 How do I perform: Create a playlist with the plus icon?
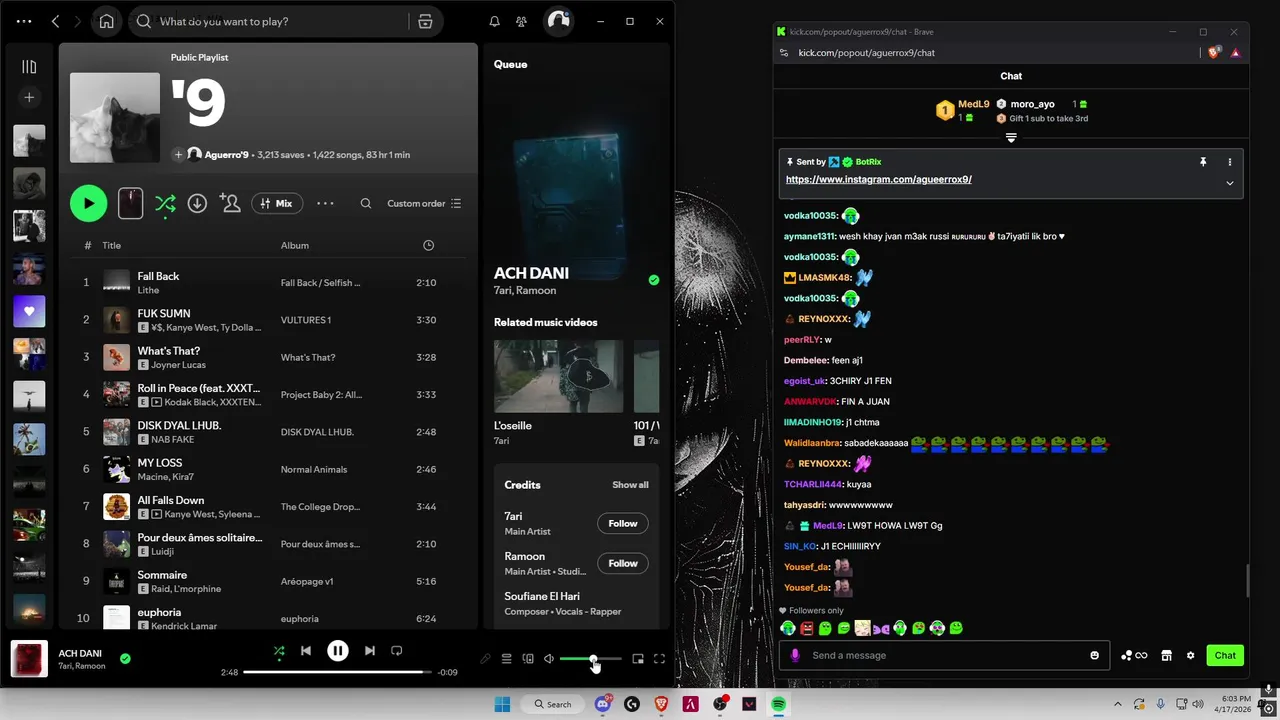click(29, 97)
